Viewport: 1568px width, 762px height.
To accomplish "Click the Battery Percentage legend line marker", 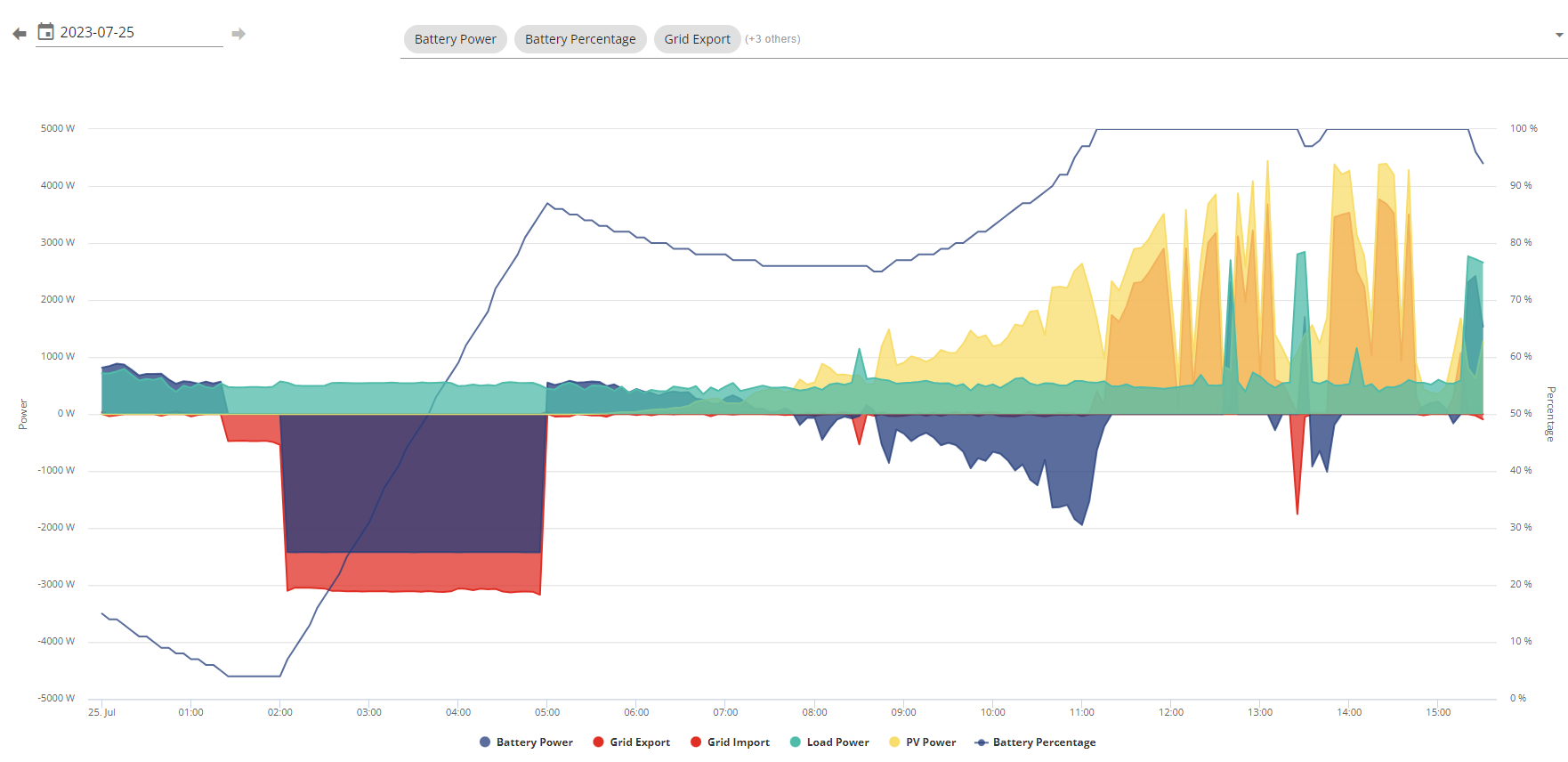I will coord(982,742).
